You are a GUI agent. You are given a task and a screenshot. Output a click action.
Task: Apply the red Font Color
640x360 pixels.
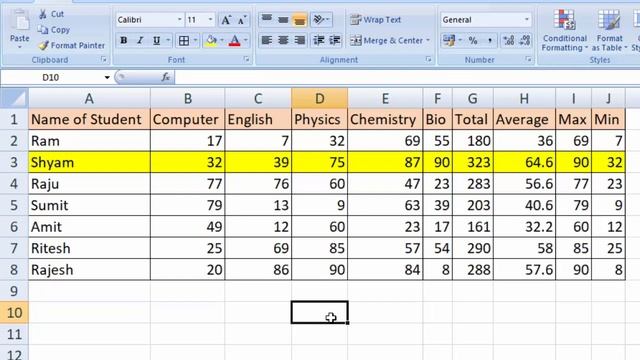[235, 40]
